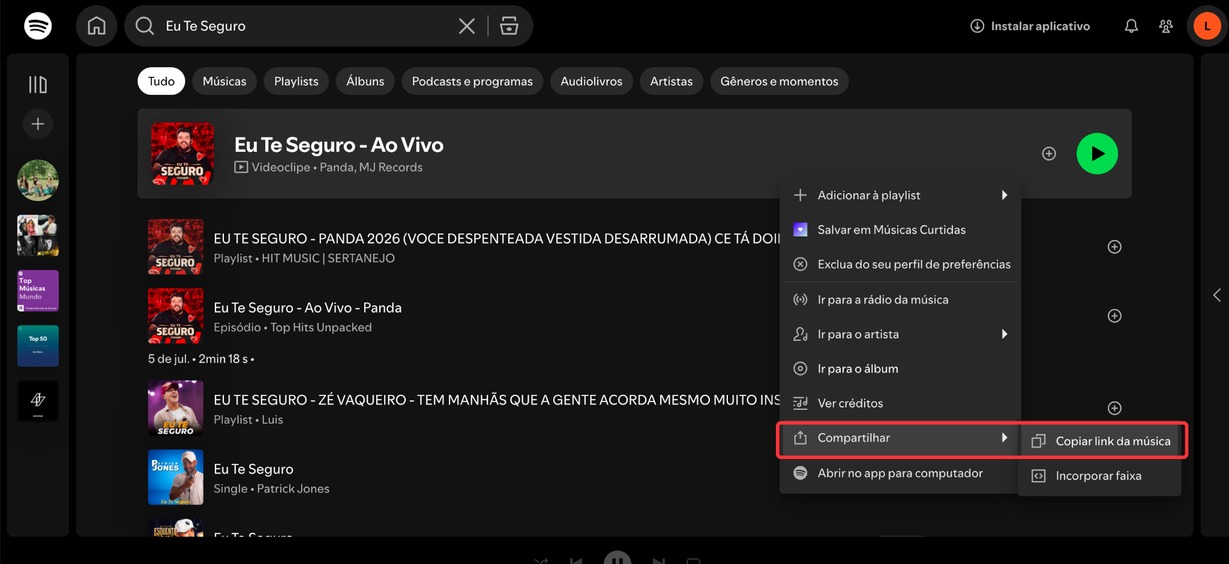Open the friend activity icon
1229x564 pixels.
coord(1166,26)
